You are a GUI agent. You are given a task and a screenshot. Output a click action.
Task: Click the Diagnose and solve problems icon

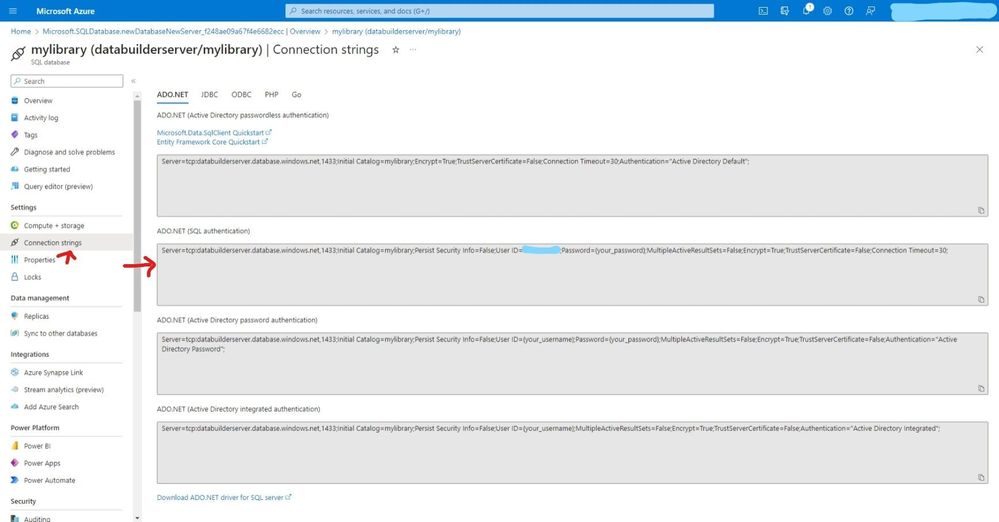click(15, 152)
